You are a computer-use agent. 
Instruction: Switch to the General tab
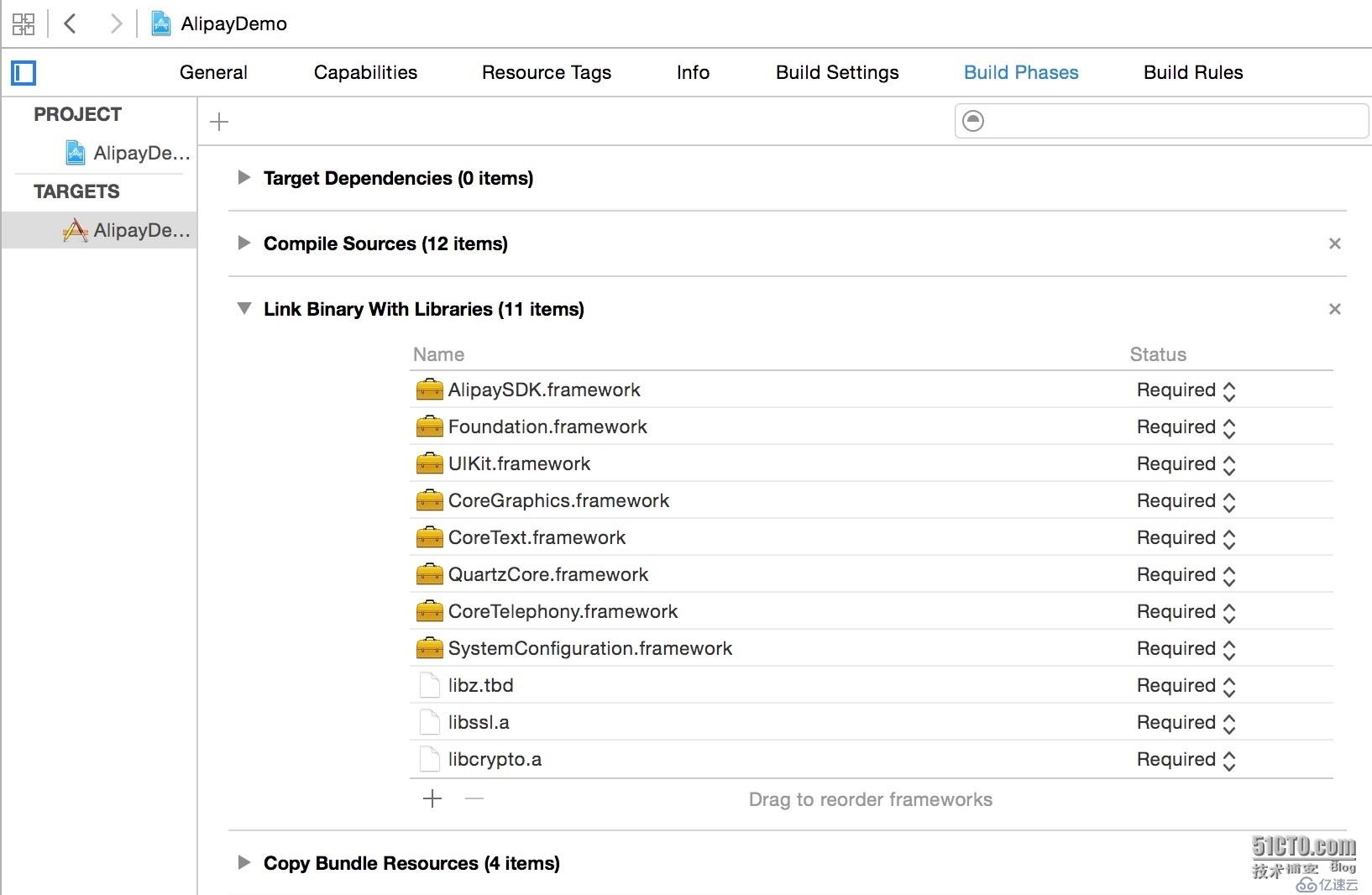[x=213, y=72]
